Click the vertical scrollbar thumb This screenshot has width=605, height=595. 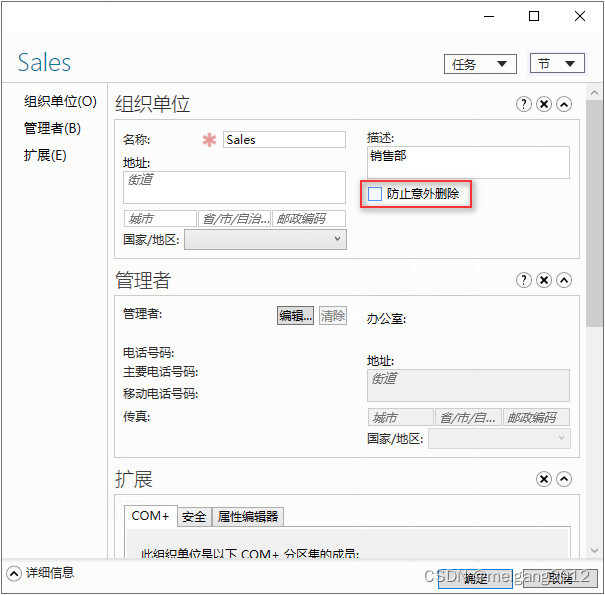594,213
